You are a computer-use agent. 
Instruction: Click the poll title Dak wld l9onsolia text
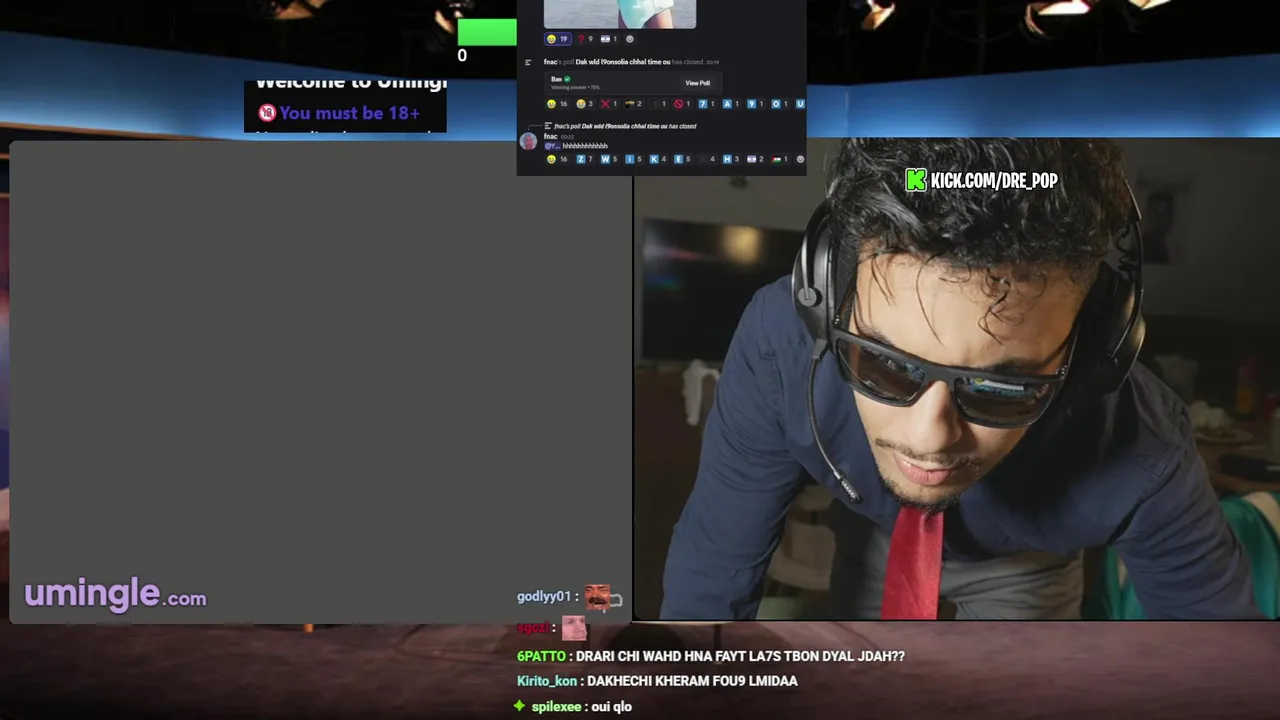click(623, 62)
